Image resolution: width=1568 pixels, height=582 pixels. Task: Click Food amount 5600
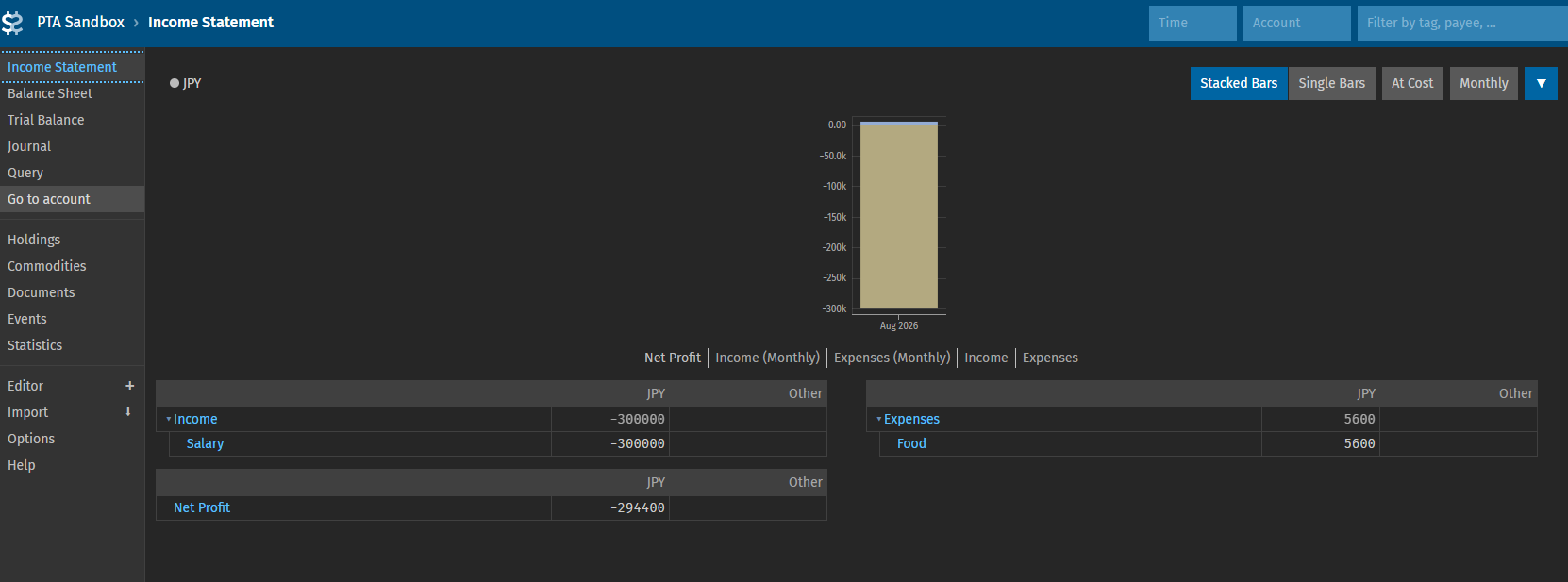(x=1359, y=443)
